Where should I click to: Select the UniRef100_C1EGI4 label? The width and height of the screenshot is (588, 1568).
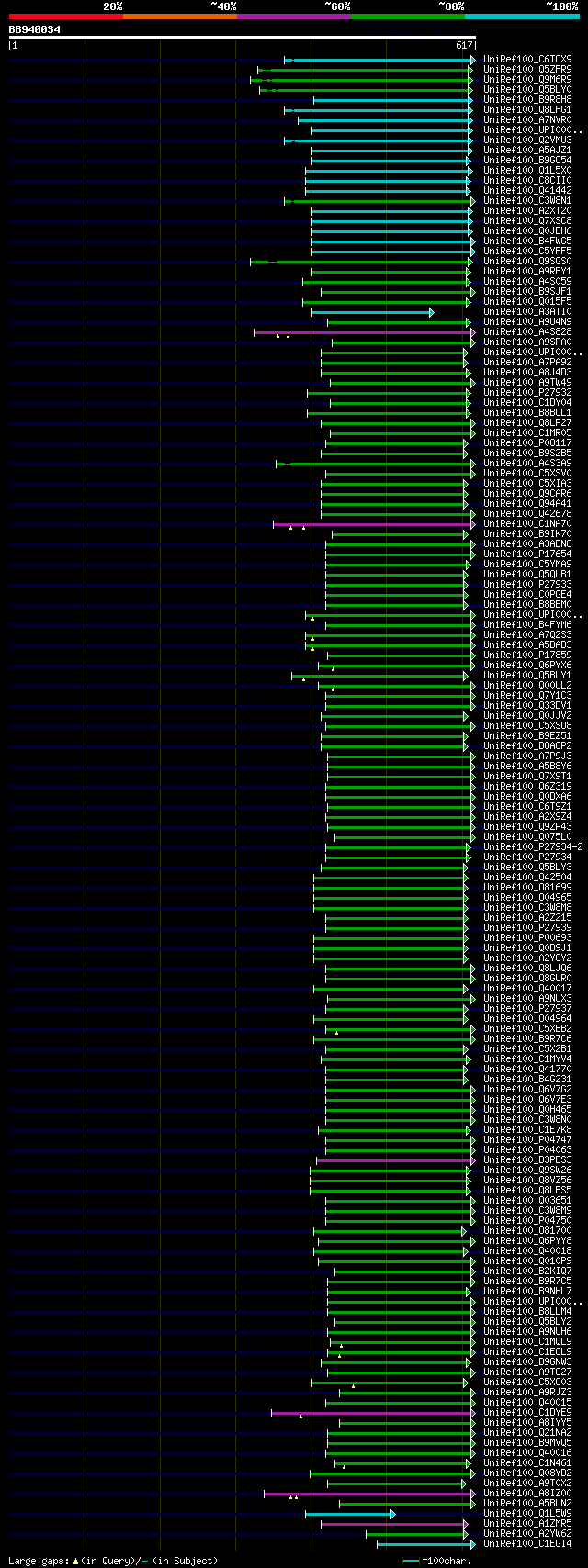coord(527,1544)
